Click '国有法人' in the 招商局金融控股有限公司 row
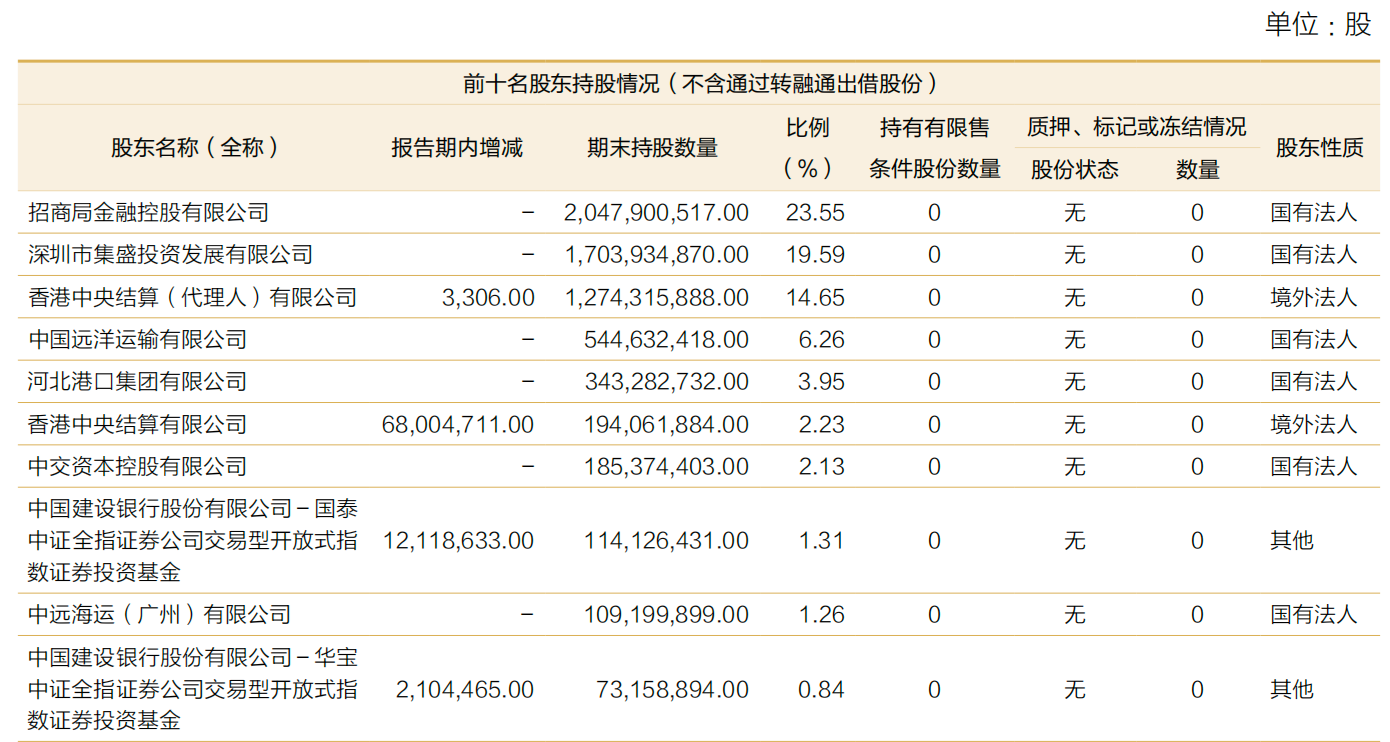The width and height of the screenshot is (1390, 742). 1314,212
